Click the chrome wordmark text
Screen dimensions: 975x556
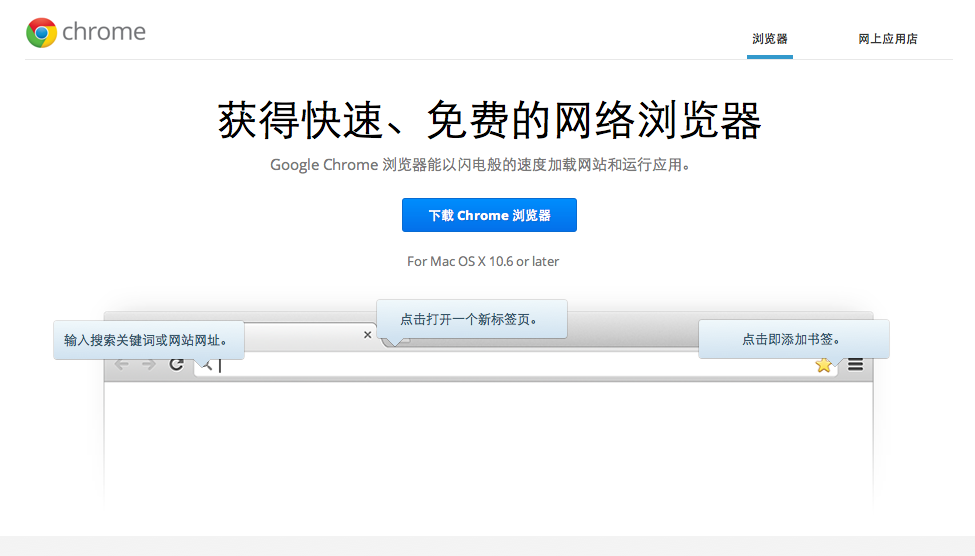104,32
